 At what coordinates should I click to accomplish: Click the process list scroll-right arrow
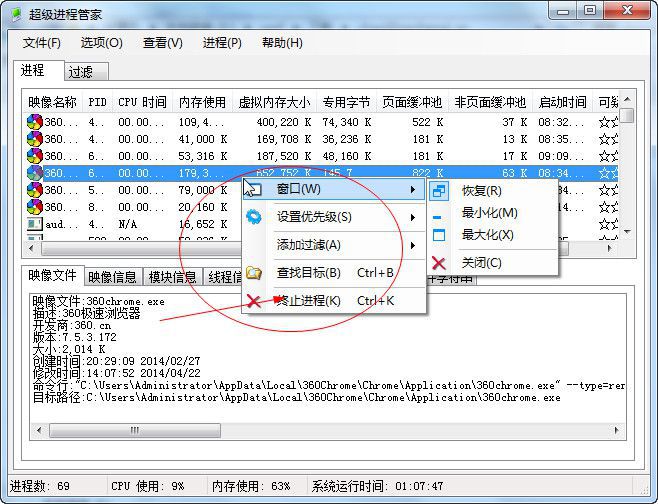point(610,248)
